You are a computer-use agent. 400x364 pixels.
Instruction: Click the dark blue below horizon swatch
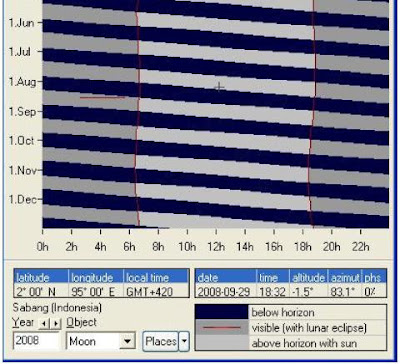(222, 312)
